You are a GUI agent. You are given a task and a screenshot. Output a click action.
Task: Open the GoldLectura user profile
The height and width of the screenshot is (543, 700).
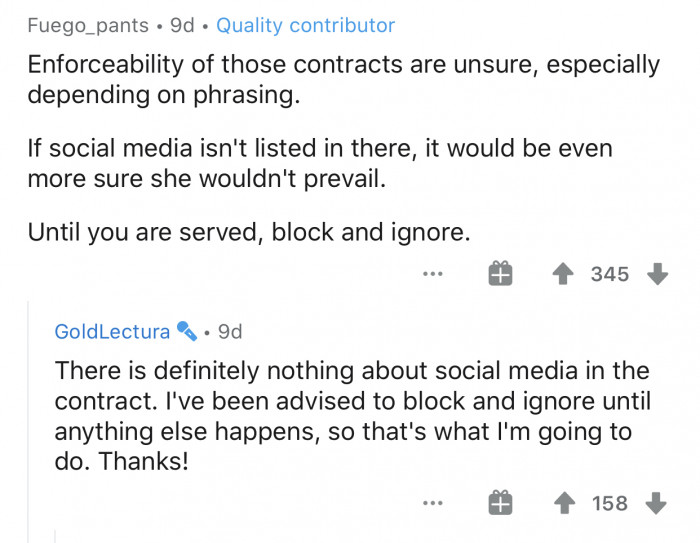click(112, 331)
